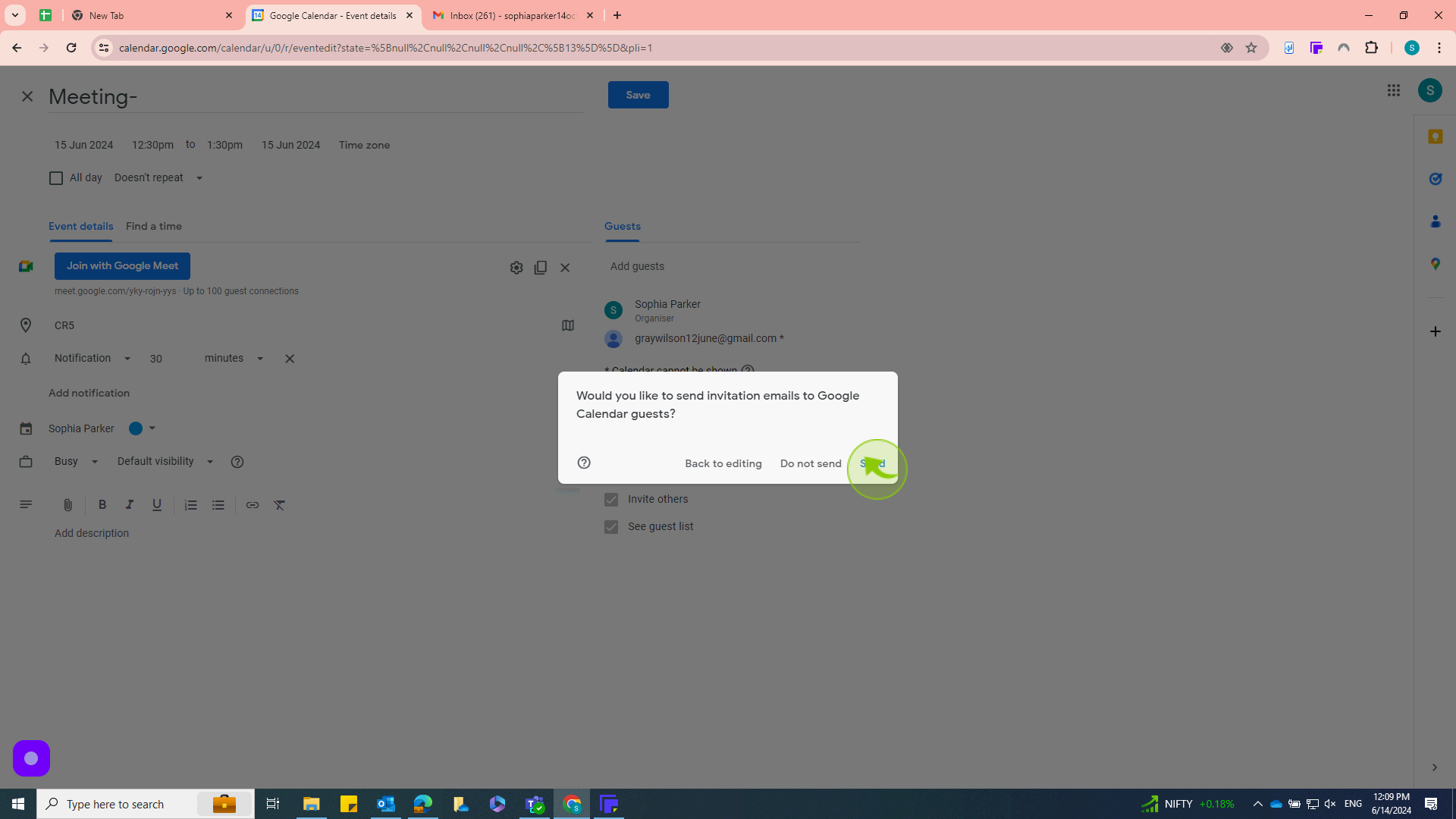Screen dimensions: 1456x819
Task: Open a new browser tab
Action: [617, 15]
